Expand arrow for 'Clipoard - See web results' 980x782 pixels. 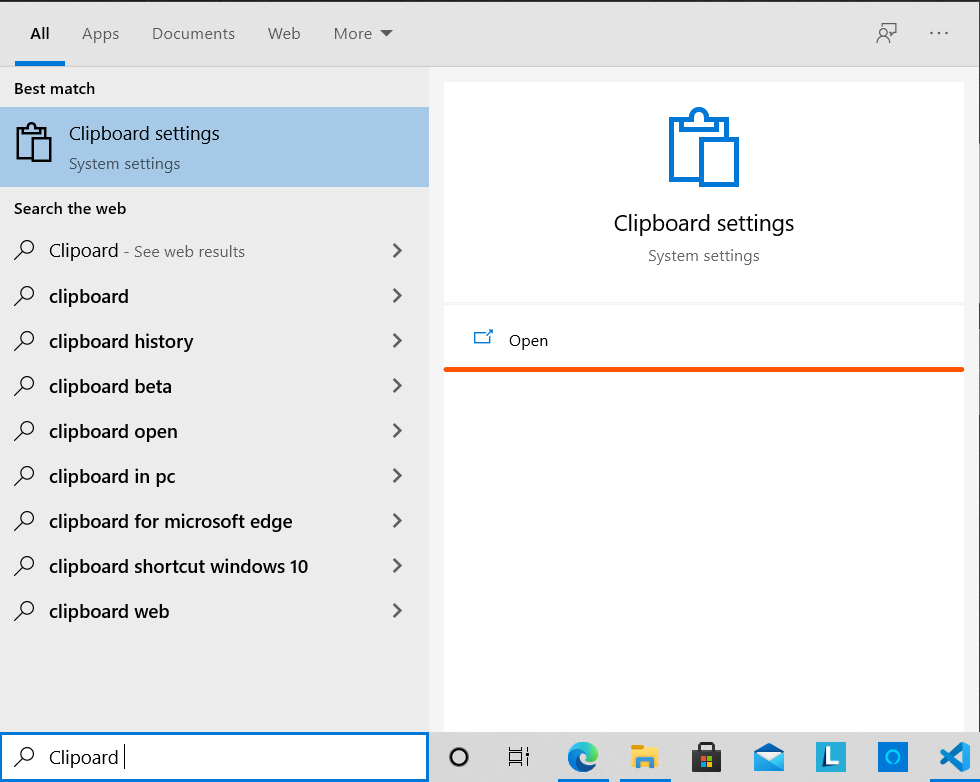point(397,251)
